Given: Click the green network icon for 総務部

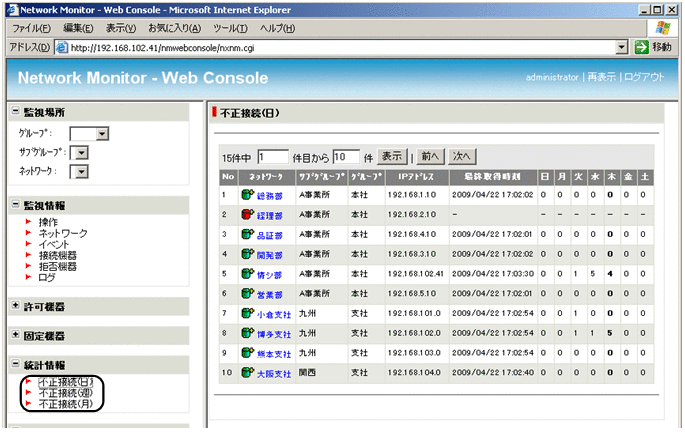Looking at the screenshot, I should coord(248,195).
